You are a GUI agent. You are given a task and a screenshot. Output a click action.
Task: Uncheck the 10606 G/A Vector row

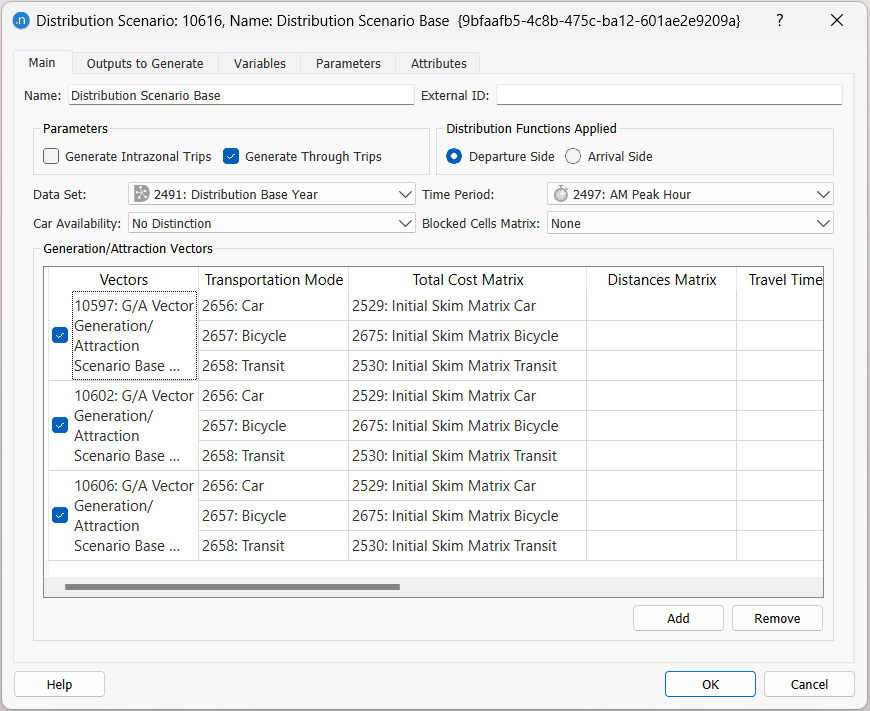click(x=59, y=515)
